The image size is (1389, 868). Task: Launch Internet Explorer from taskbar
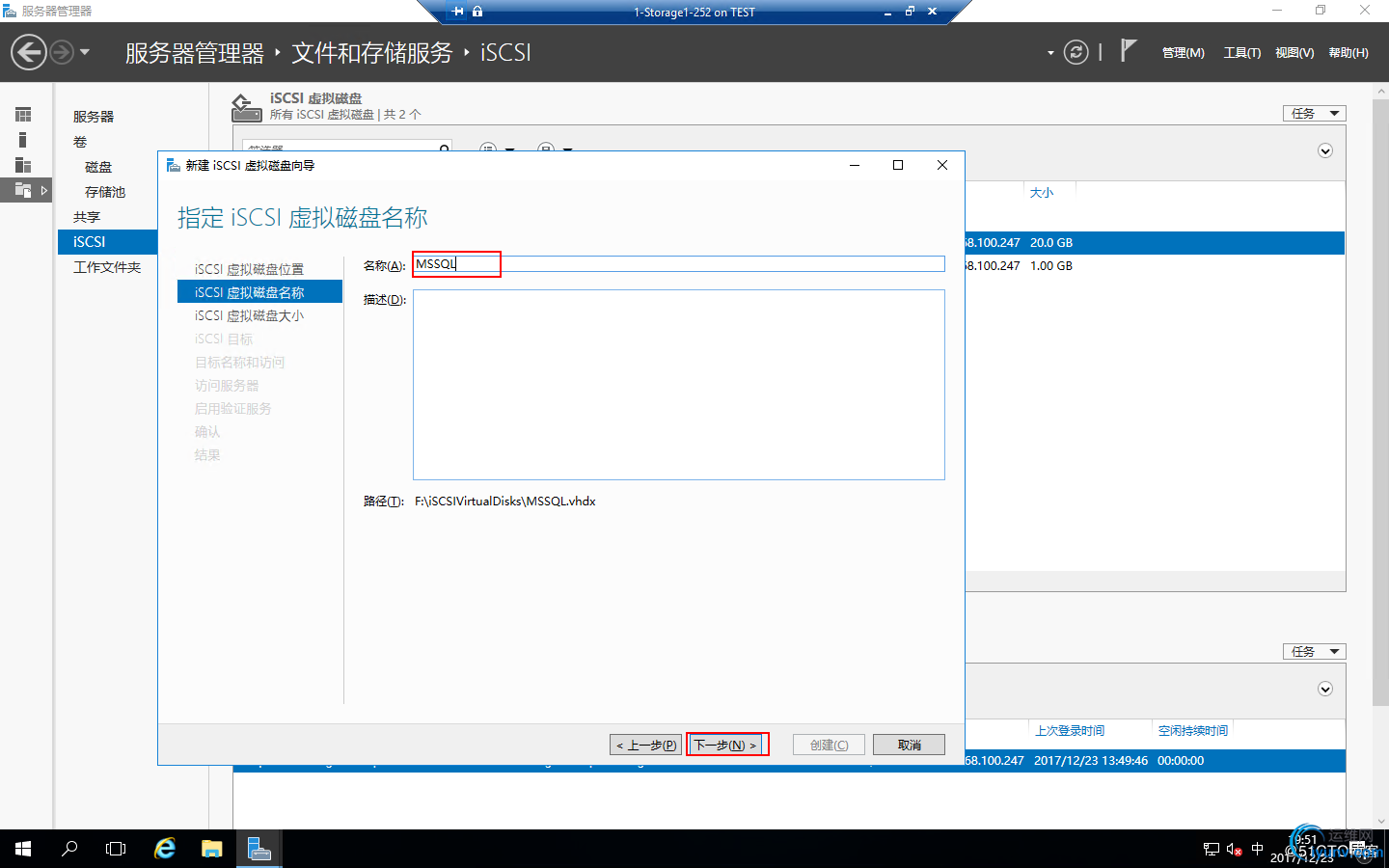tap(165, 849)
